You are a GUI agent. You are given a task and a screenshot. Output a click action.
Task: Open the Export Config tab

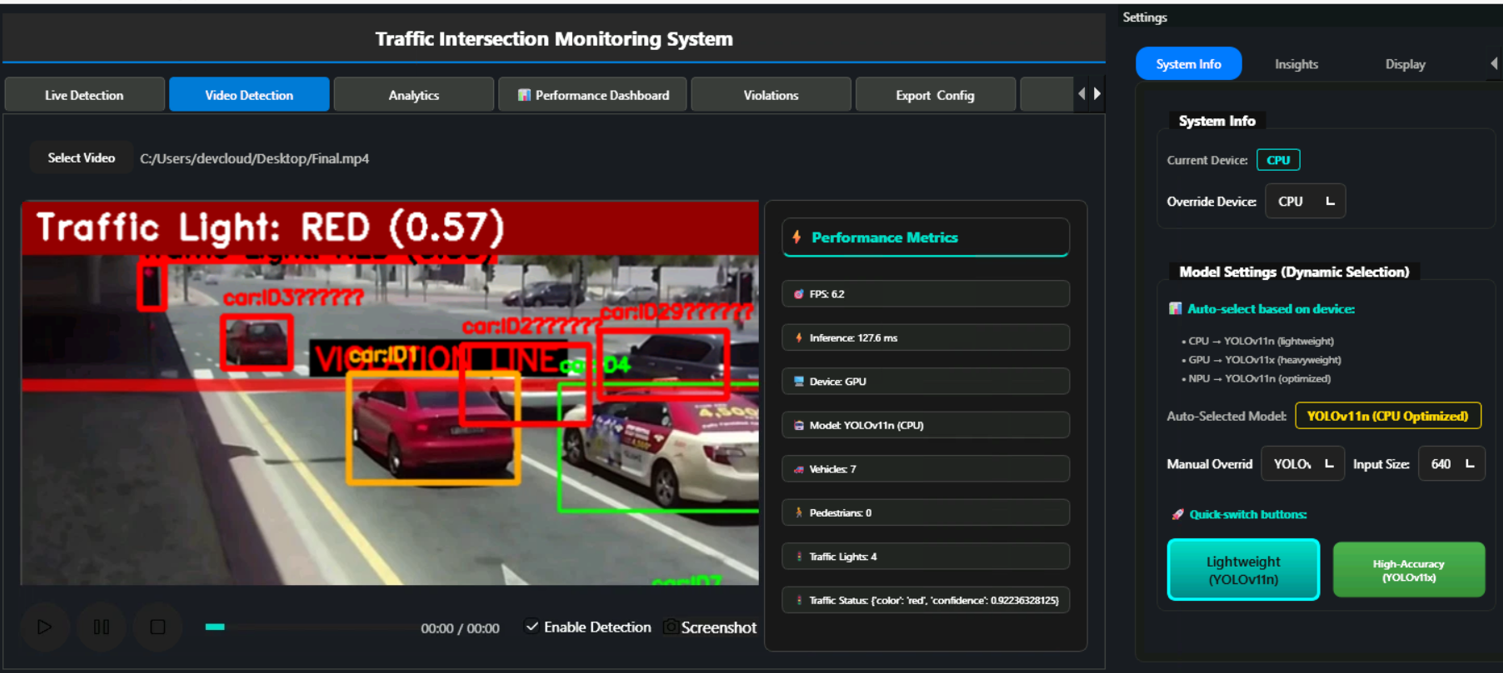[935, 95]
